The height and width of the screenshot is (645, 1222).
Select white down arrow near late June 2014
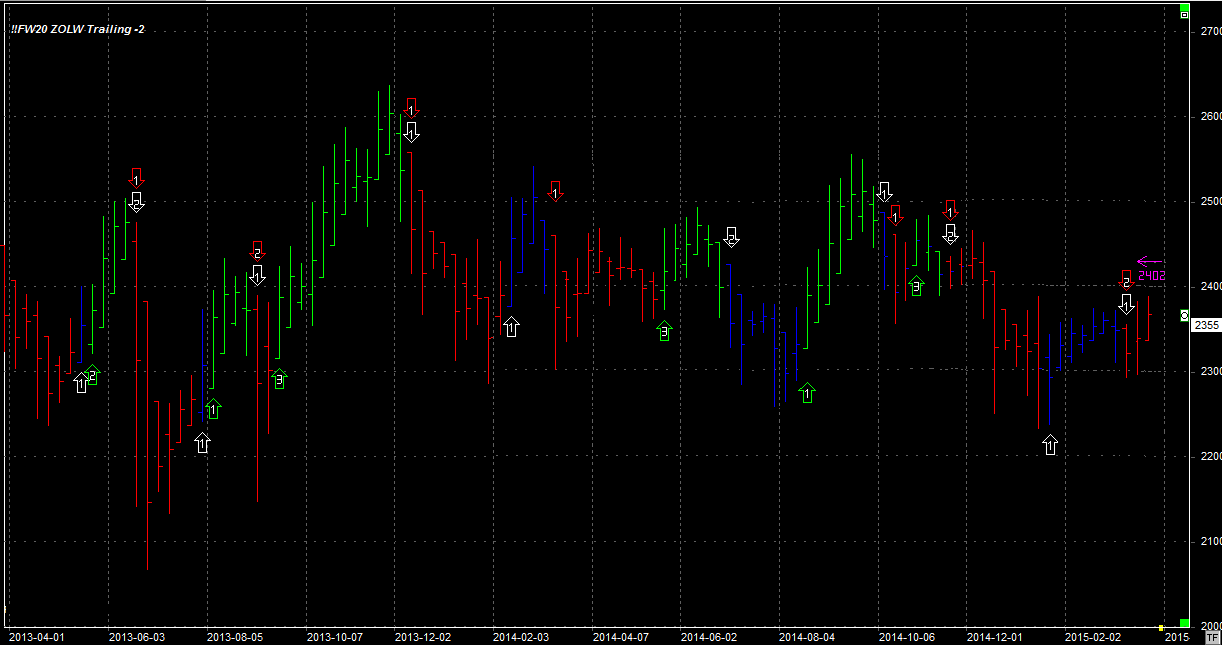click(x=731, y=237)
